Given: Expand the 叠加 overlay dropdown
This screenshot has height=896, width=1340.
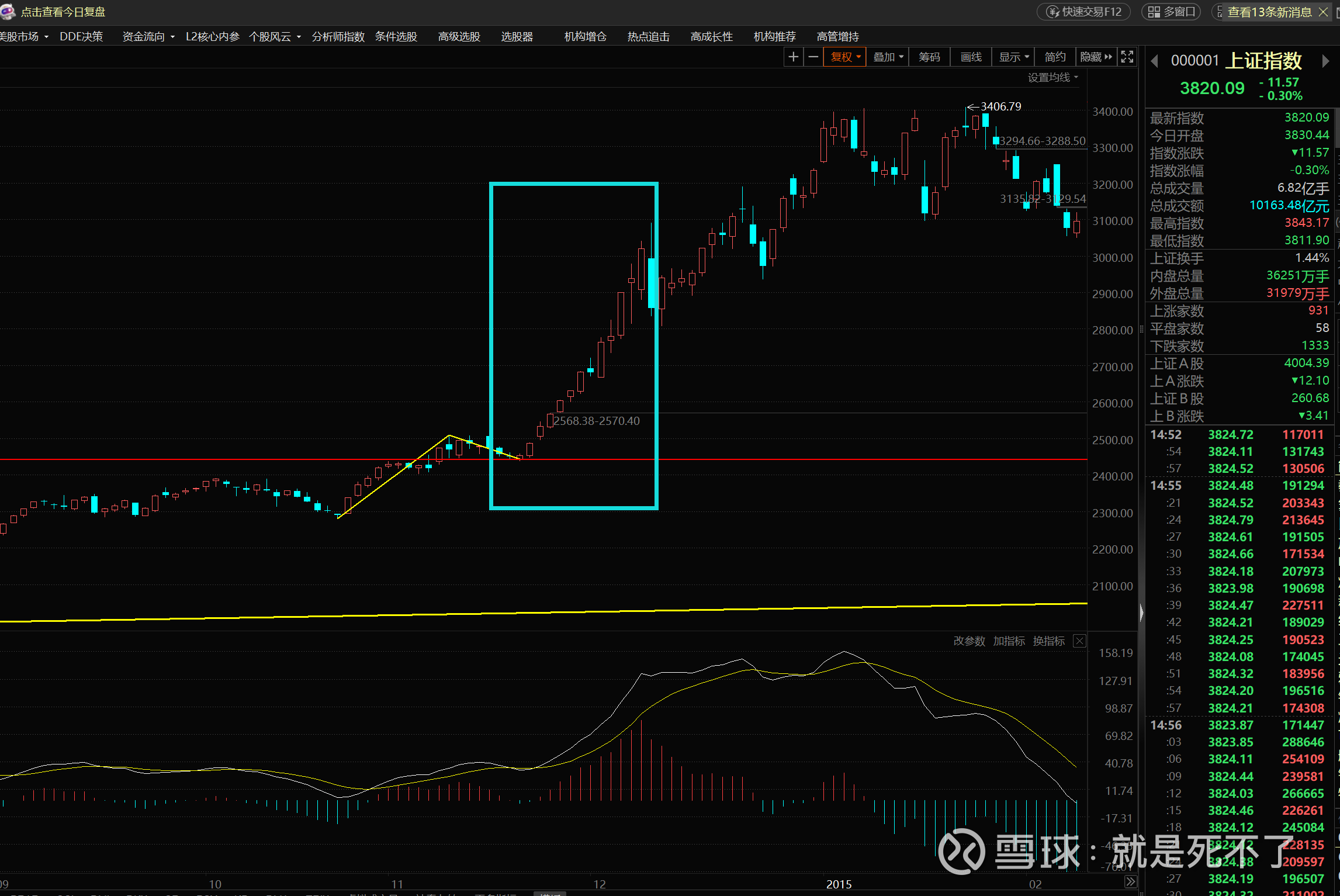Looking at the screenshot, I should click(888, 57).
